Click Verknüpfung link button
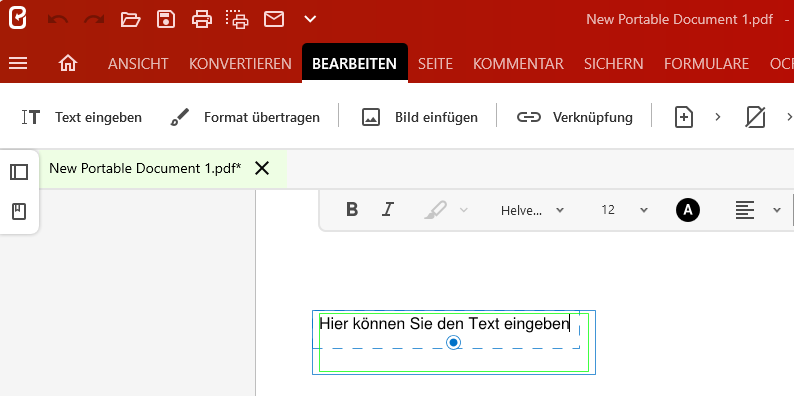This screenshot has height=396, width=794. pyautogui.click(x=575, y=117)
